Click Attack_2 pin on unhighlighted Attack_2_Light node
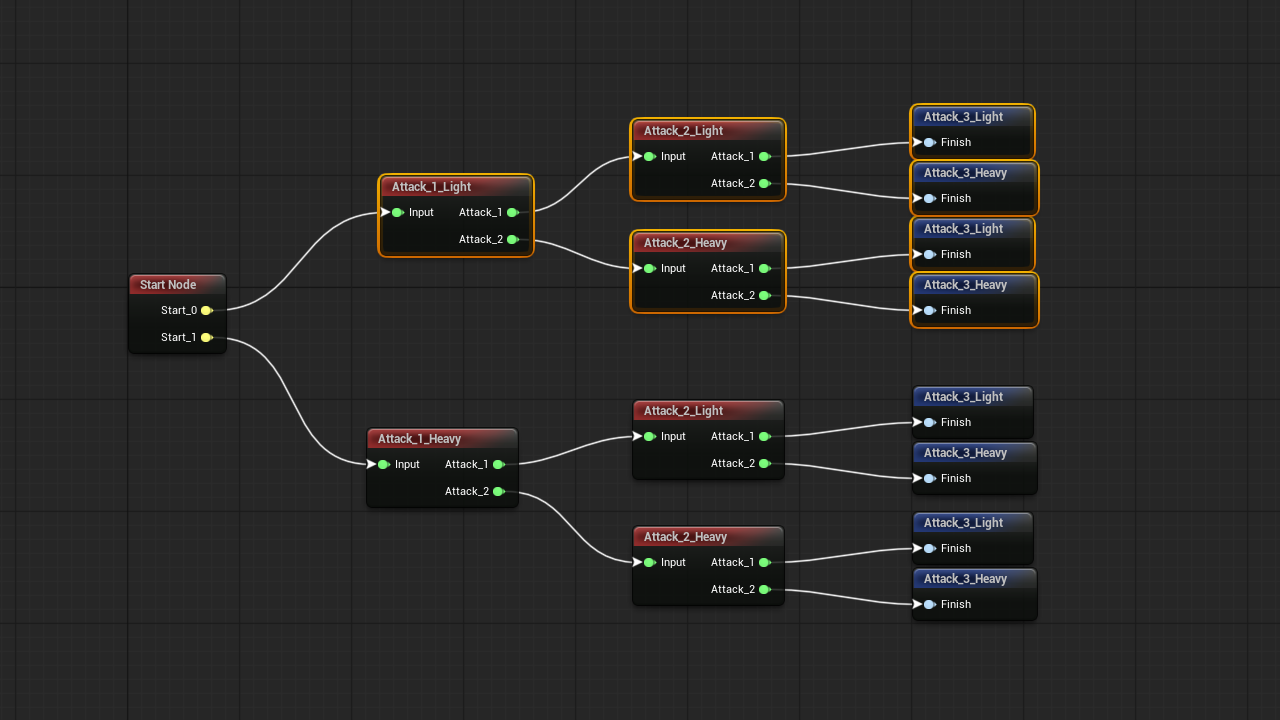This screenshot has width=1280, height=720. coord(764,463)
